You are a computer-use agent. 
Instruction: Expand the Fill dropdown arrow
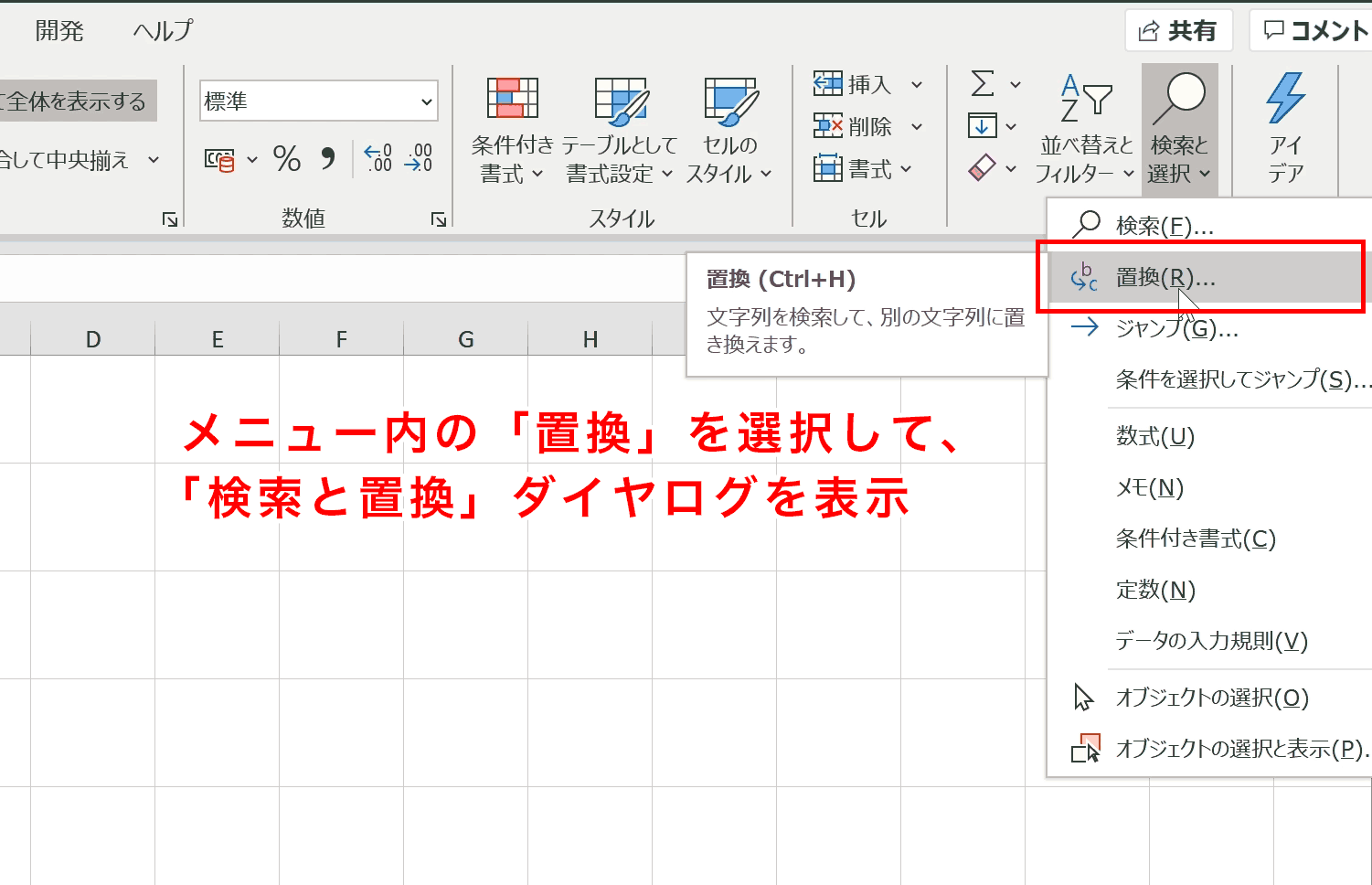click(x=1011, y=126)
